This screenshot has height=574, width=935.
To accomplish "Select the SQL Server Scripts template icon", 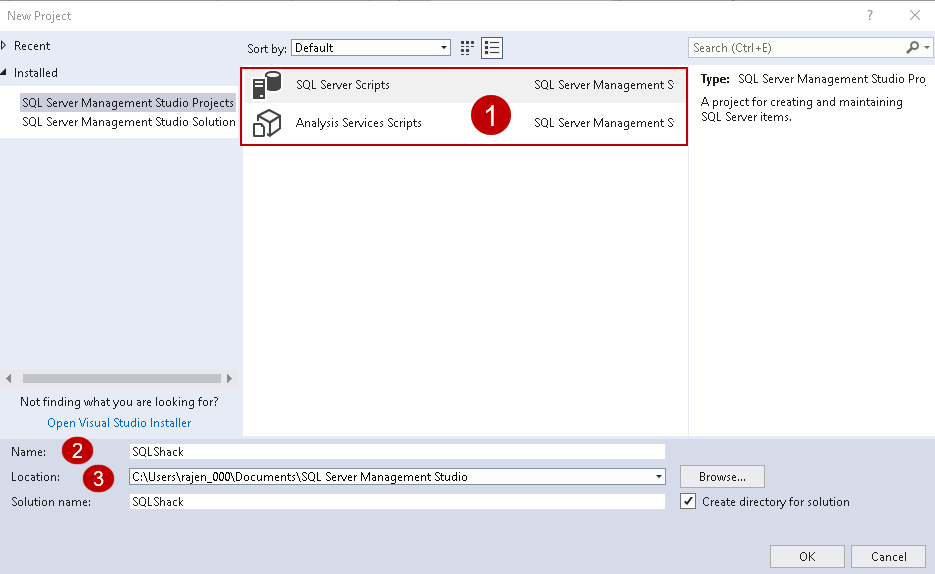I will (x=267, y=85).
